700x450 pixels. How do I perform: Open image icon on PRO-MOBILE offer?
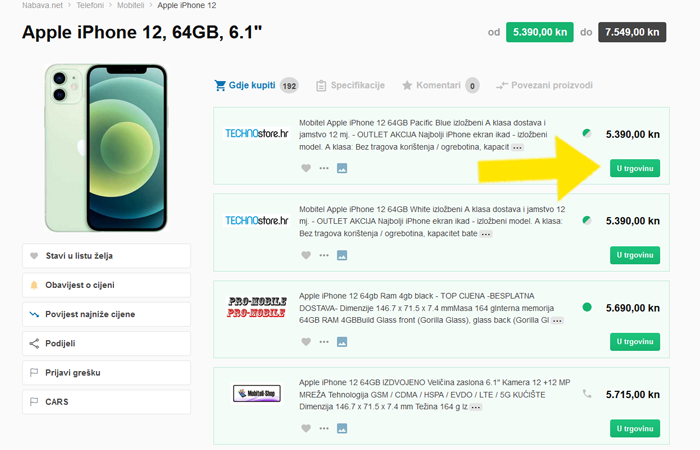point(342,342)
